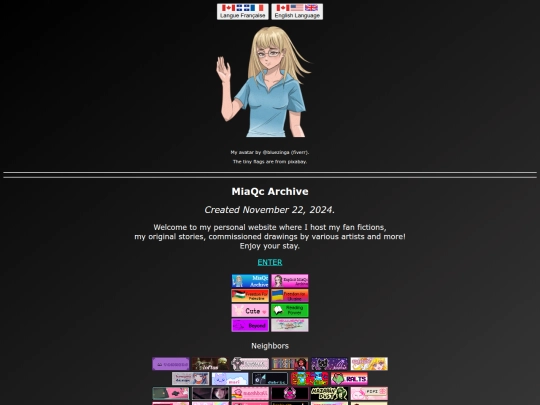Image resolution: width=540 pixels, height=405 pixels.
Task: Visit the RALTS neighbor badge
Action: [x=349, y=378]
